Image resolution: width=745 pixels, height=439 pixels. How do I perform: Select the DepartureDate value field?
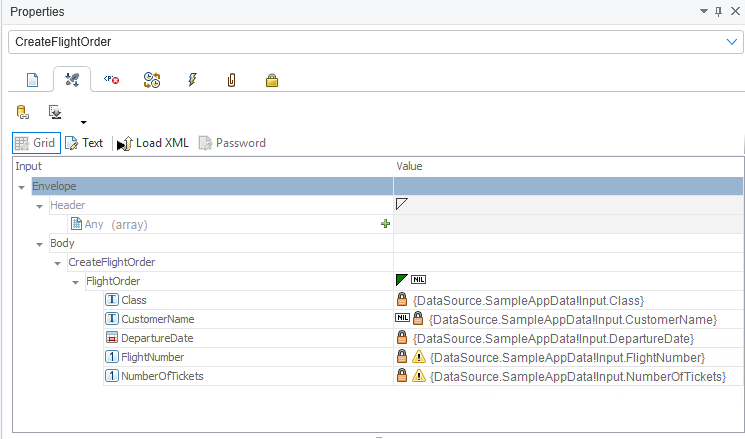560,338
